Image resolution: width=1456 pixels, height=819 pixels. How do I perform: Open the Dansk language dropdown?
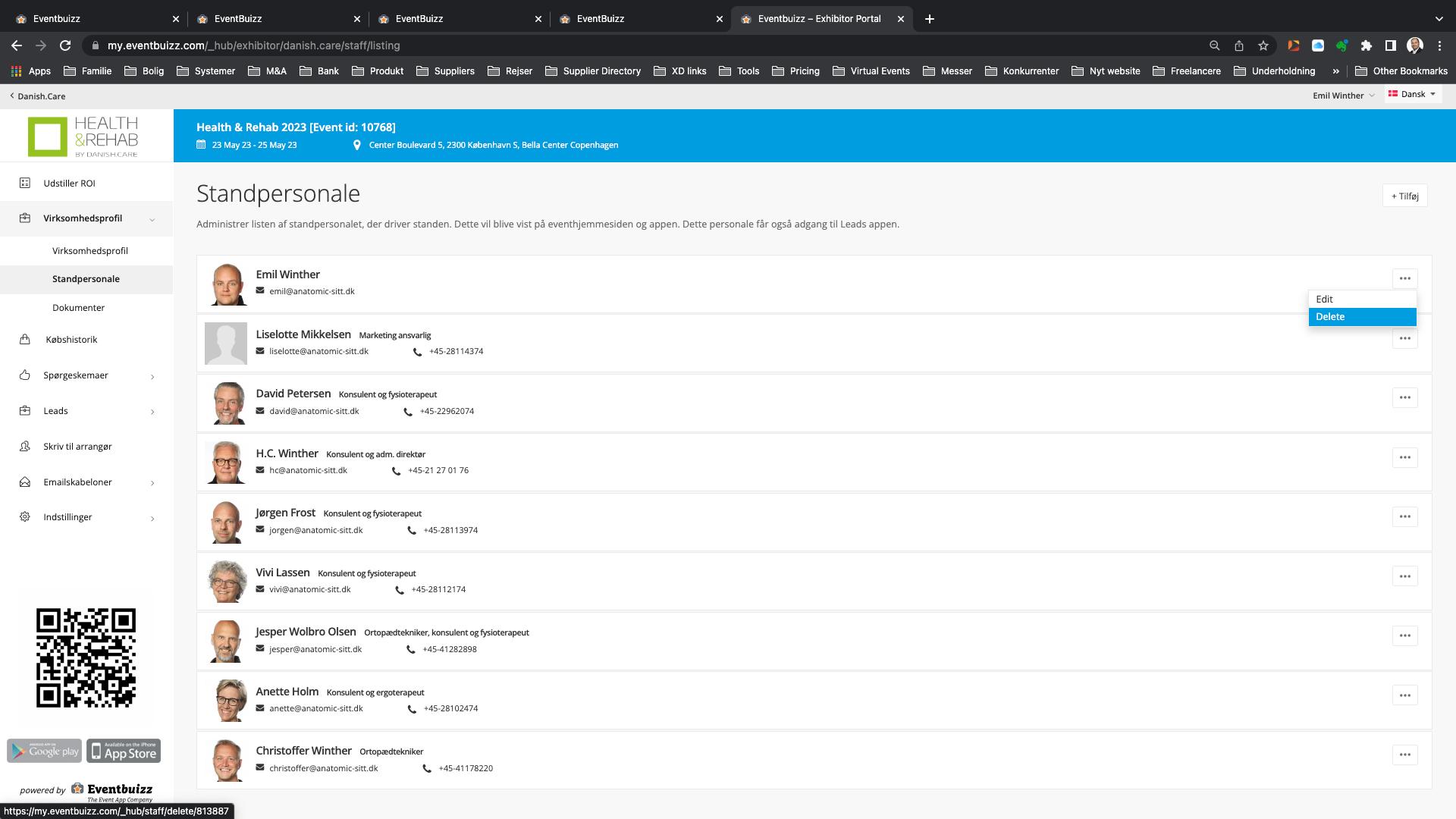[x=1412, y=94]
